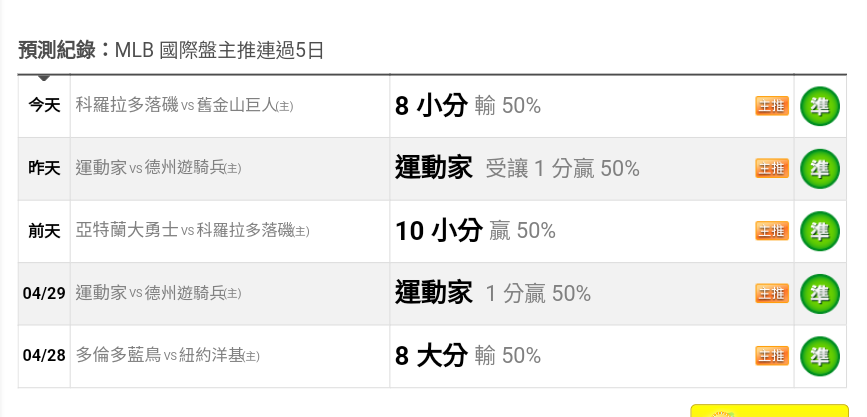Click the 04/29 date cell
Image resolution: width=867 pixels, height=417 pixels.
coord(44,293)
